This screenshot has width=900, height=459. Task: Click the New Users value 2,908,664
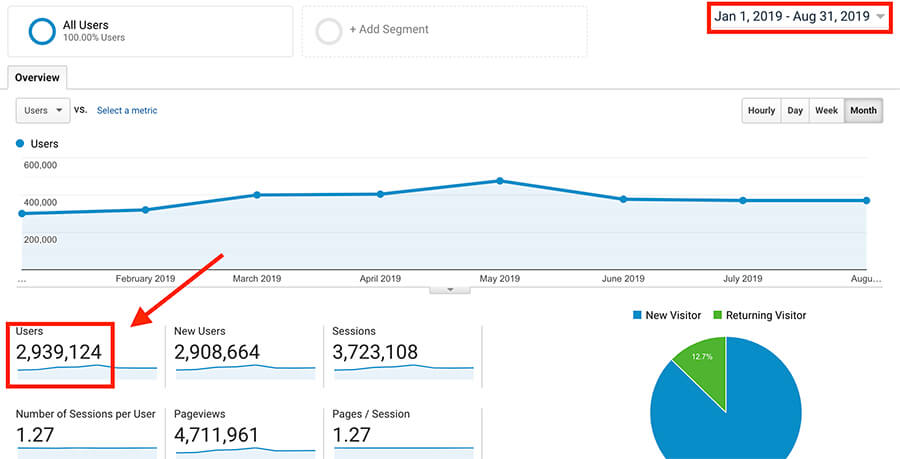click(x=217, y=352)
